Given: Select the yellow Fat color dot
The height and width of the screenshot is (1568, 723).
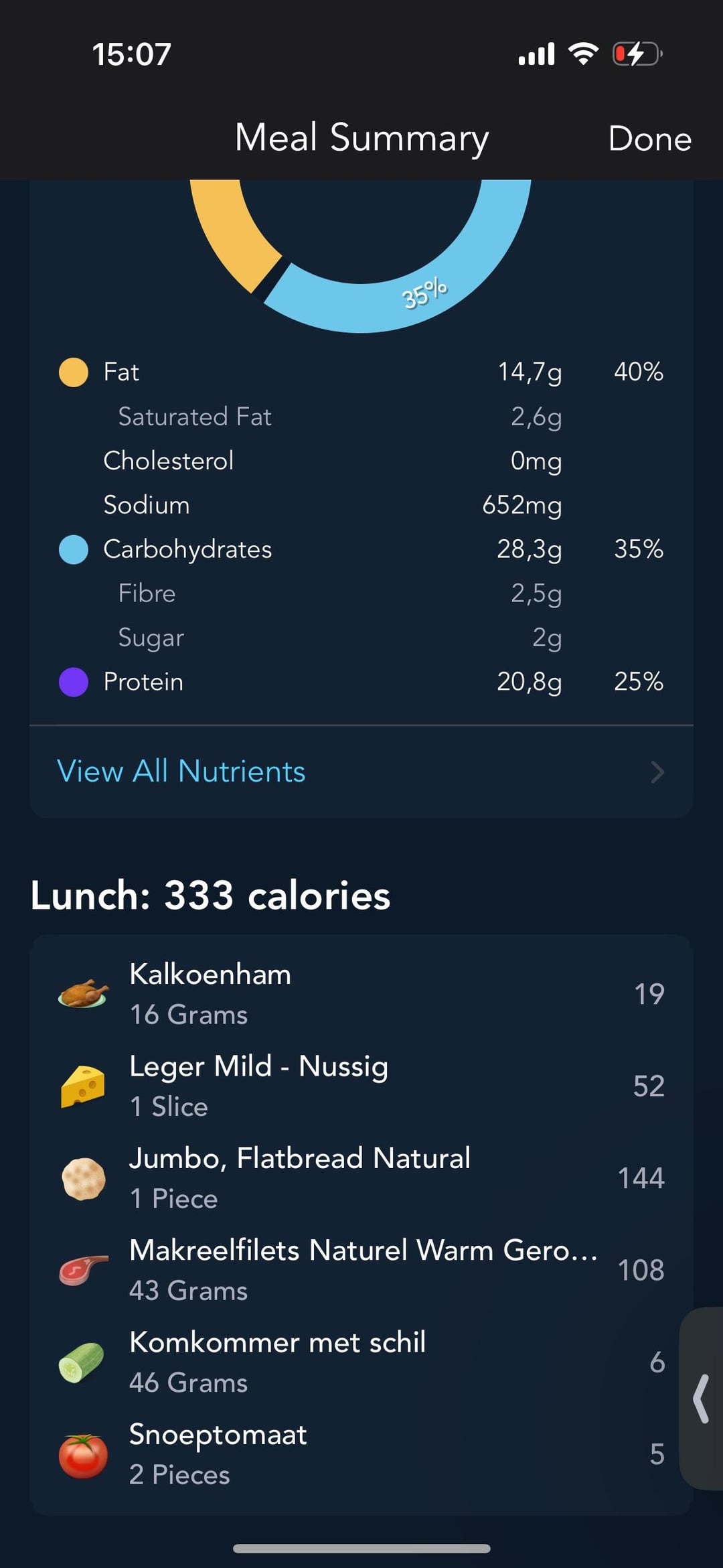Looking at the screenshot, I should [74, 372].
